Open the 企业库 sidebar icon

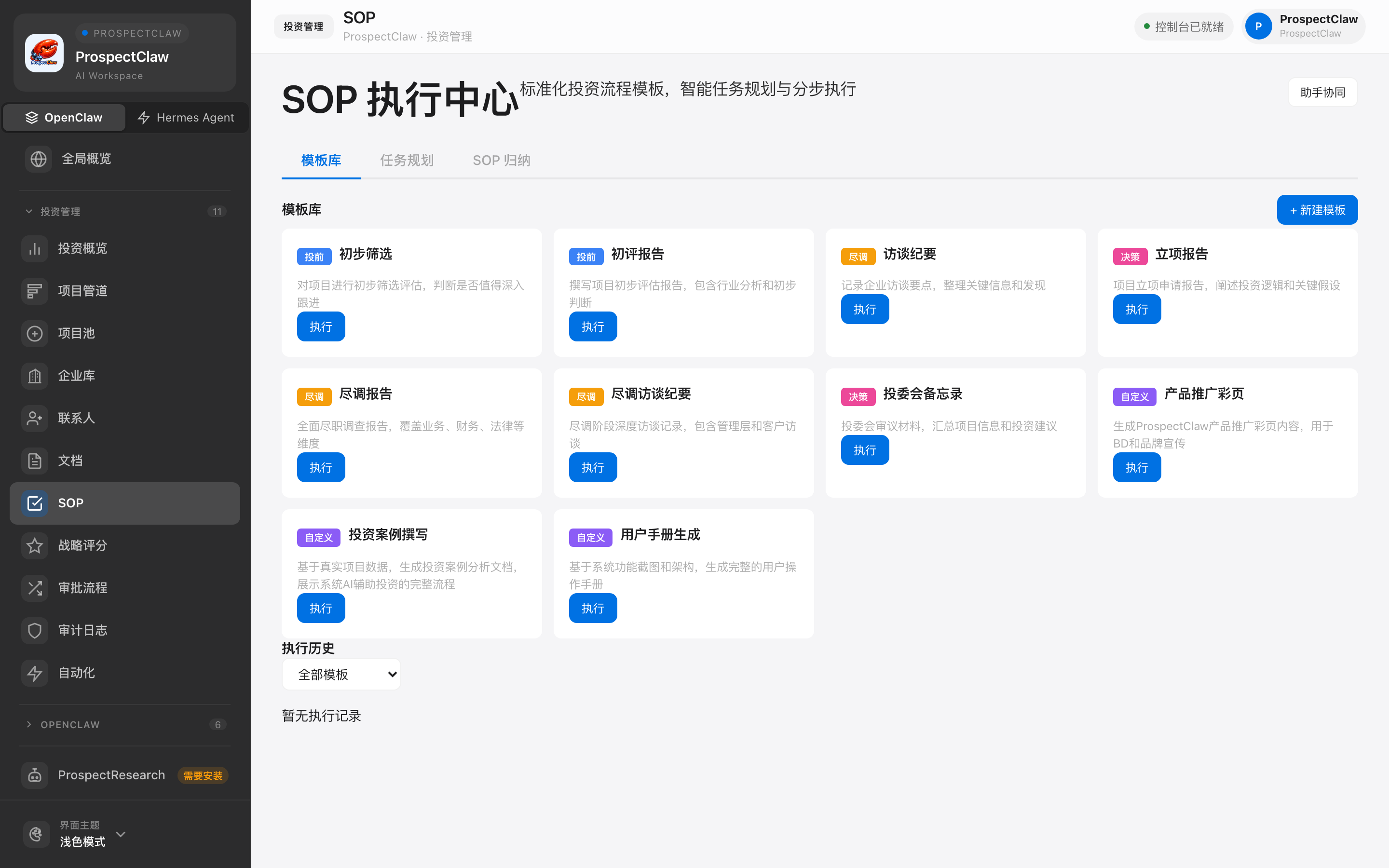(x=34, y=376)
